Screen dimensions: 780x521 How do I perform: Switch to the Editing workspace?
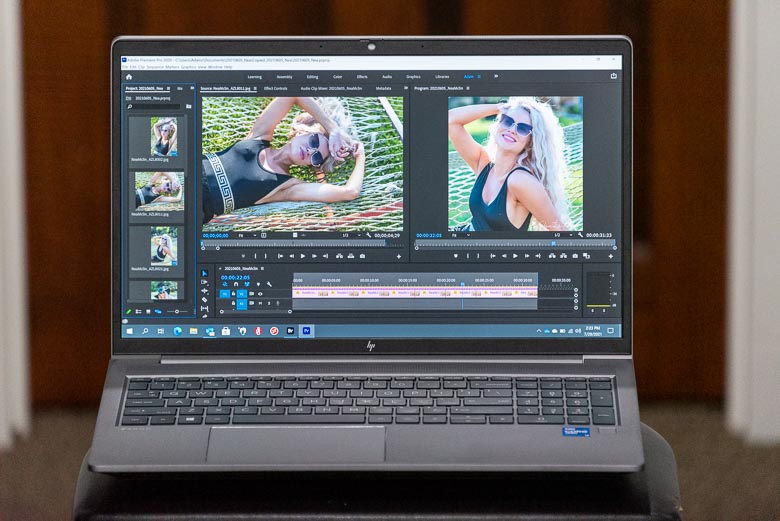(312, 77)
